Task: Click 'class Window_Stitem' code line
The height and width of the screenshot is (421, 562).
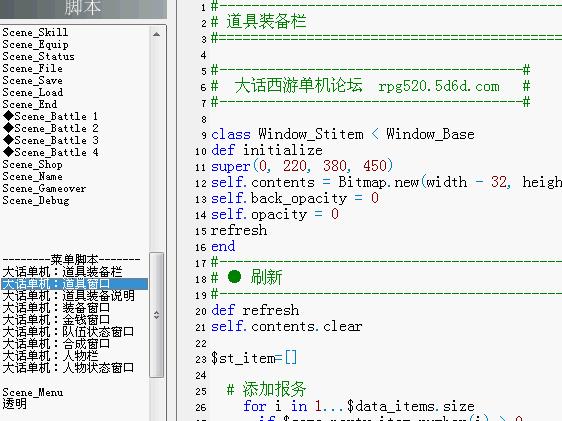Action: point(343,134)
